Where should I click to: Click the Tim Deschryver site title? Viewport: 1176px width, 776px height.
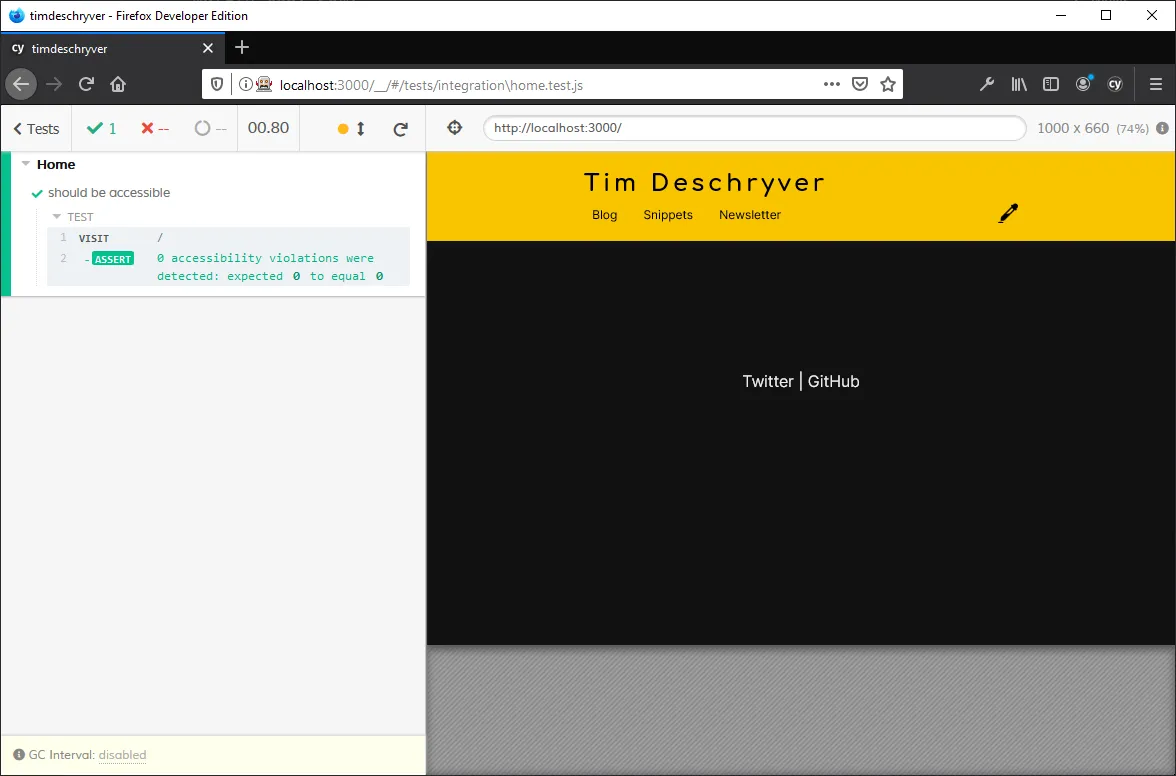(704, 182)
